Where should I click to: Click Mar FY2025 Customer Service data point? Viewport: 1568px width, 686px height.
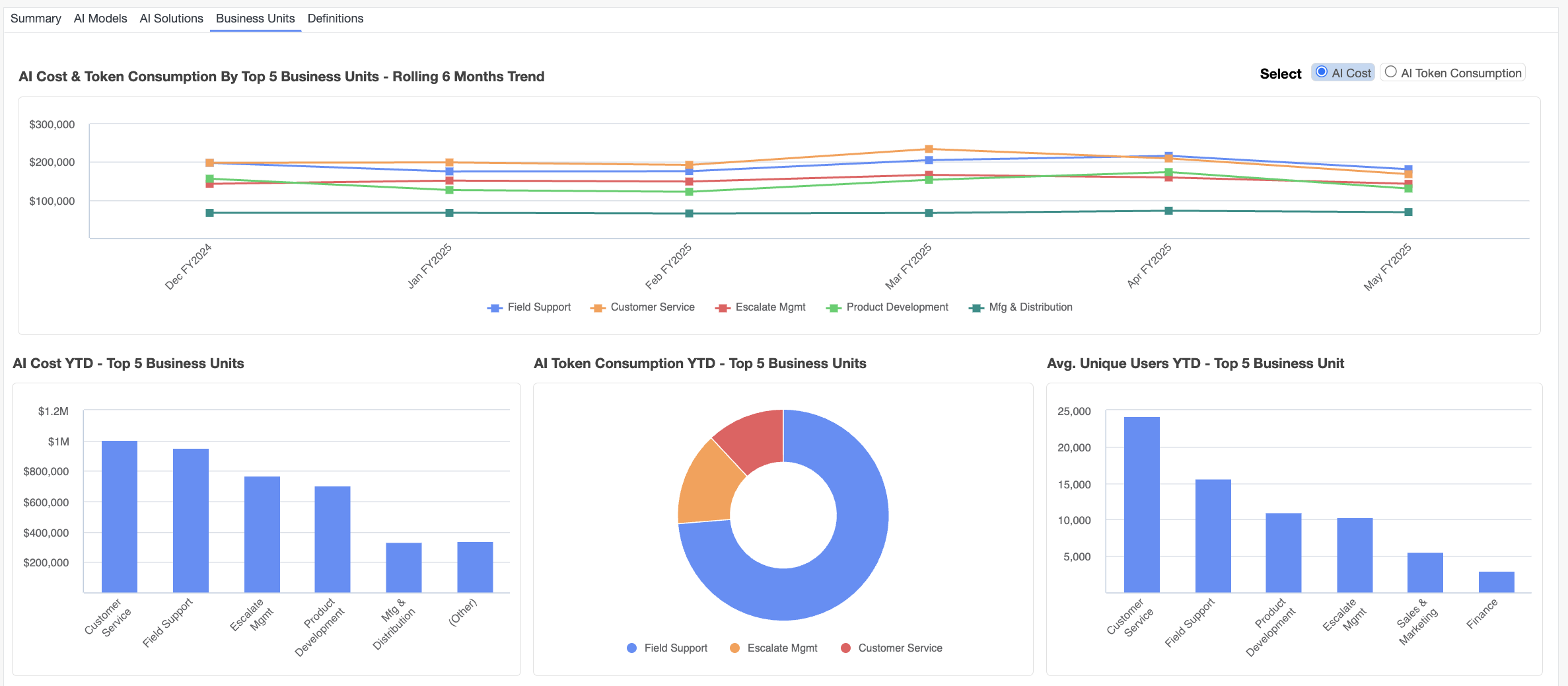(x=929, y=149)
